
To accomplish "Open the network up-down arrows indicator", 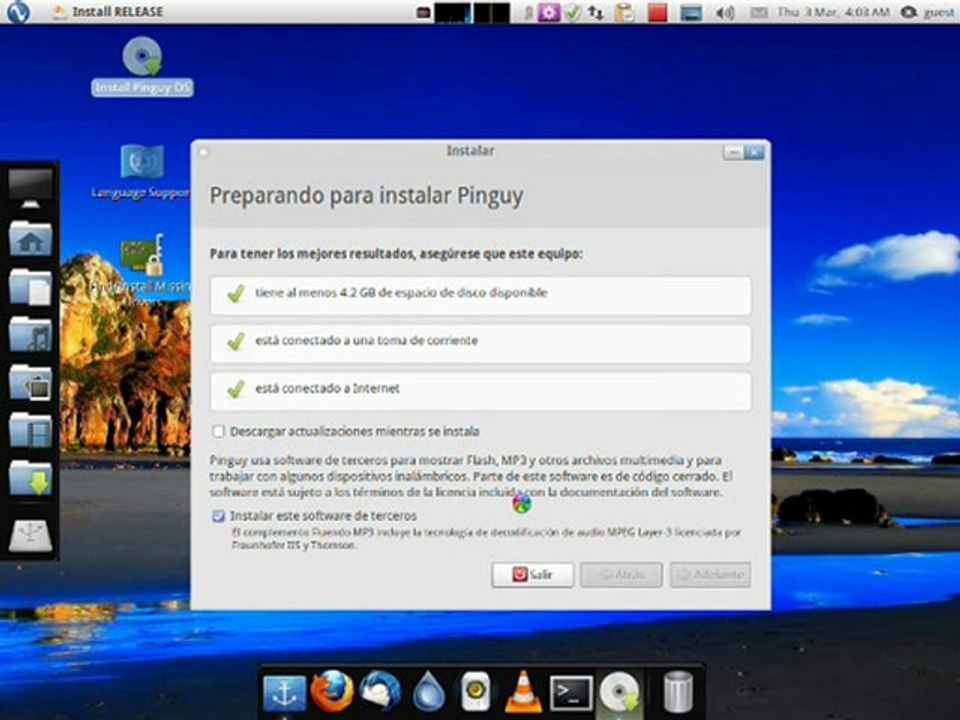I will 596,12.
